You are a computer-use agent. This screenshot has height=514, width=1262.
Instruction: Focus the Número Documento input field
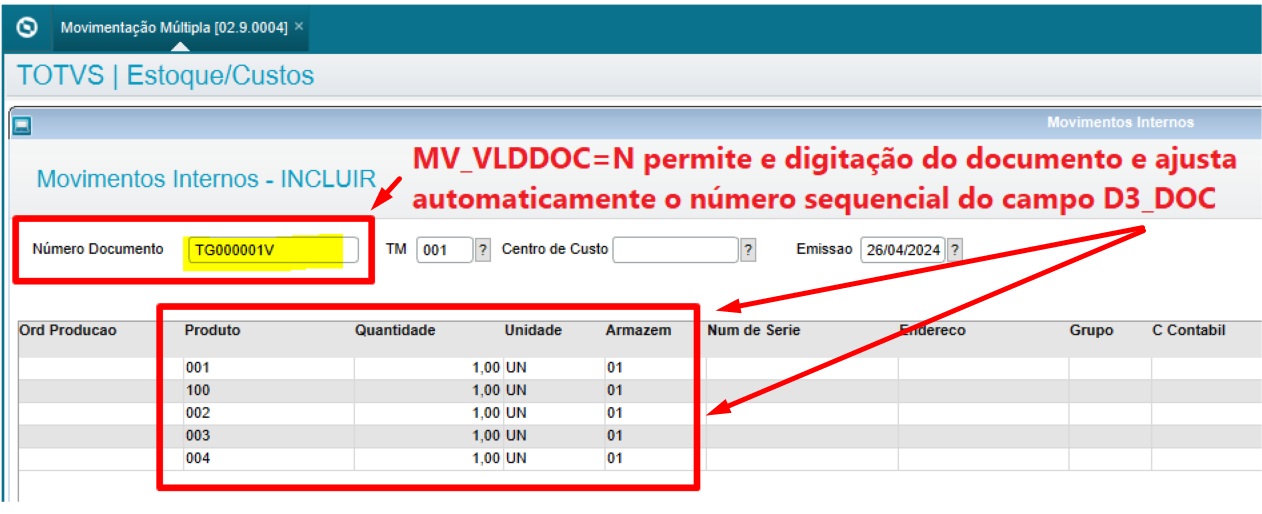tap(272, 251)
